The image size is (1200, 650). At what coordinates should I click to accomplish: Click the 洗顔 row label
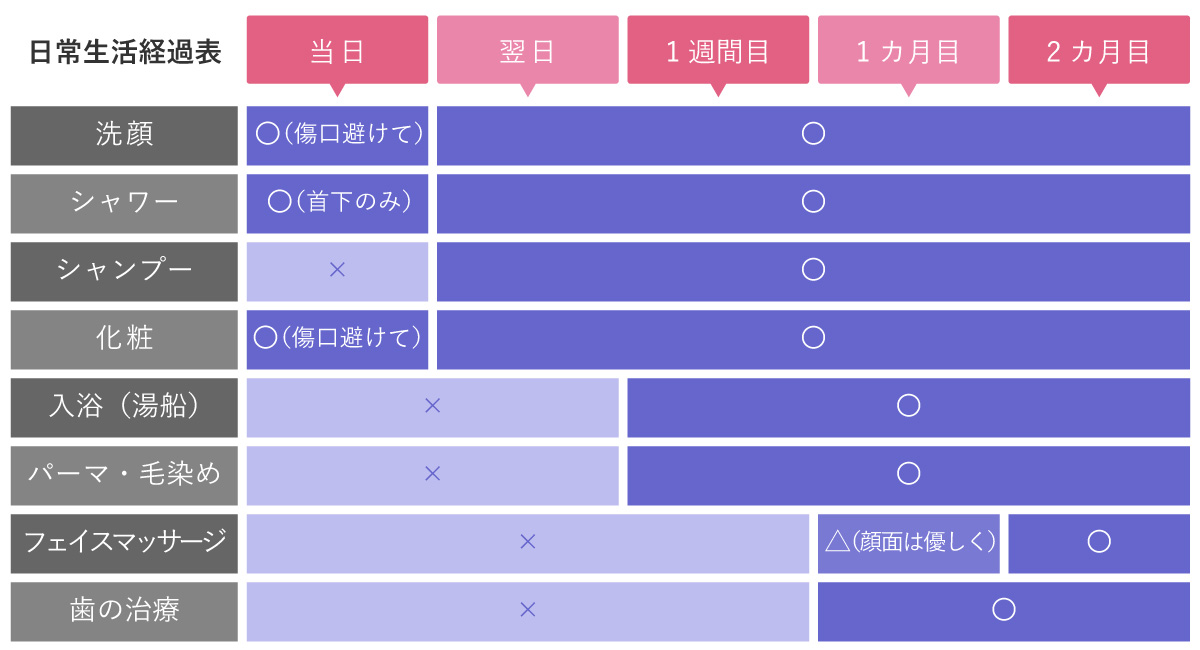(124, 135)
